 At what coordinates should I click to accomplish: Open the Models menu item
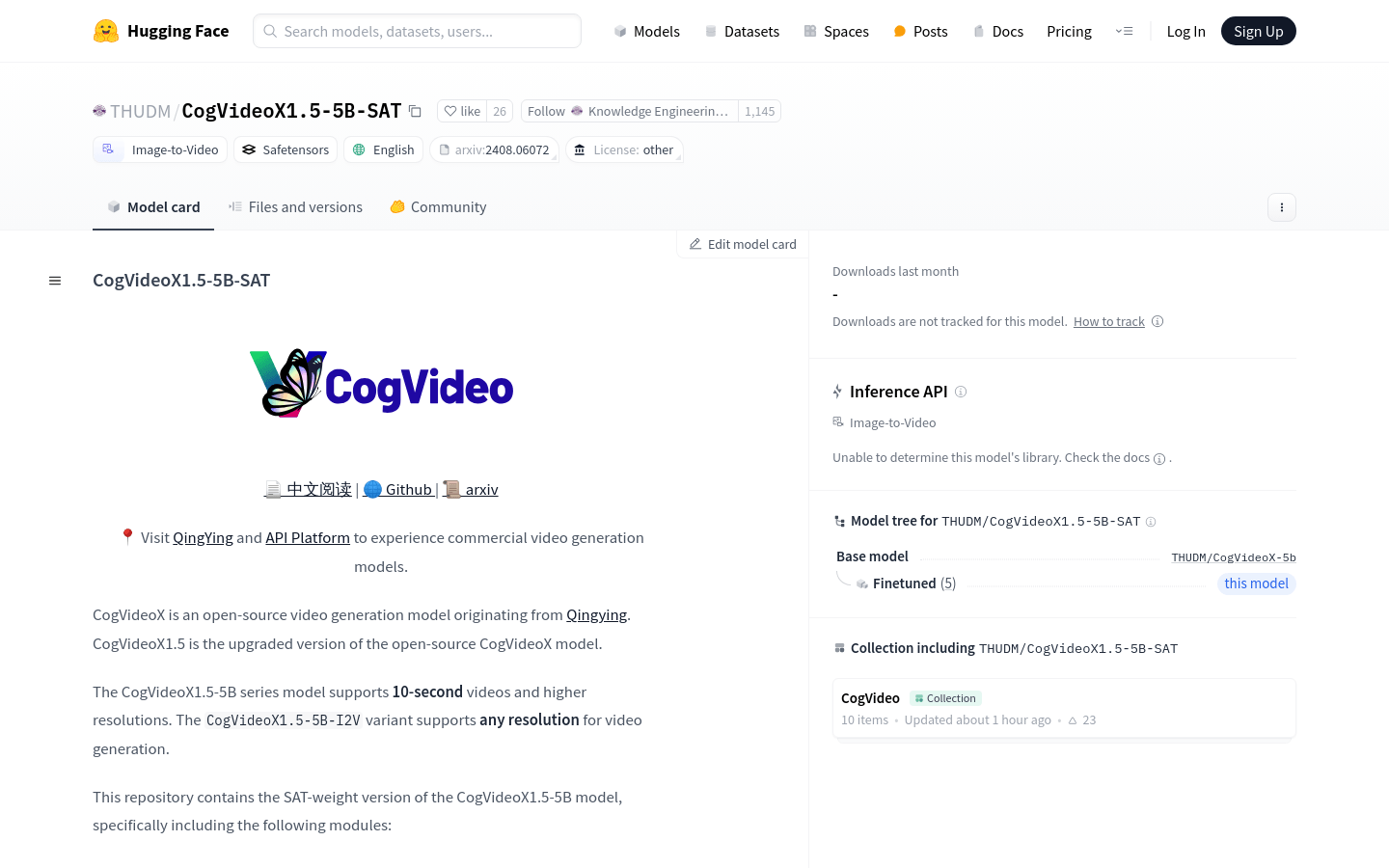tap(646, 31)
